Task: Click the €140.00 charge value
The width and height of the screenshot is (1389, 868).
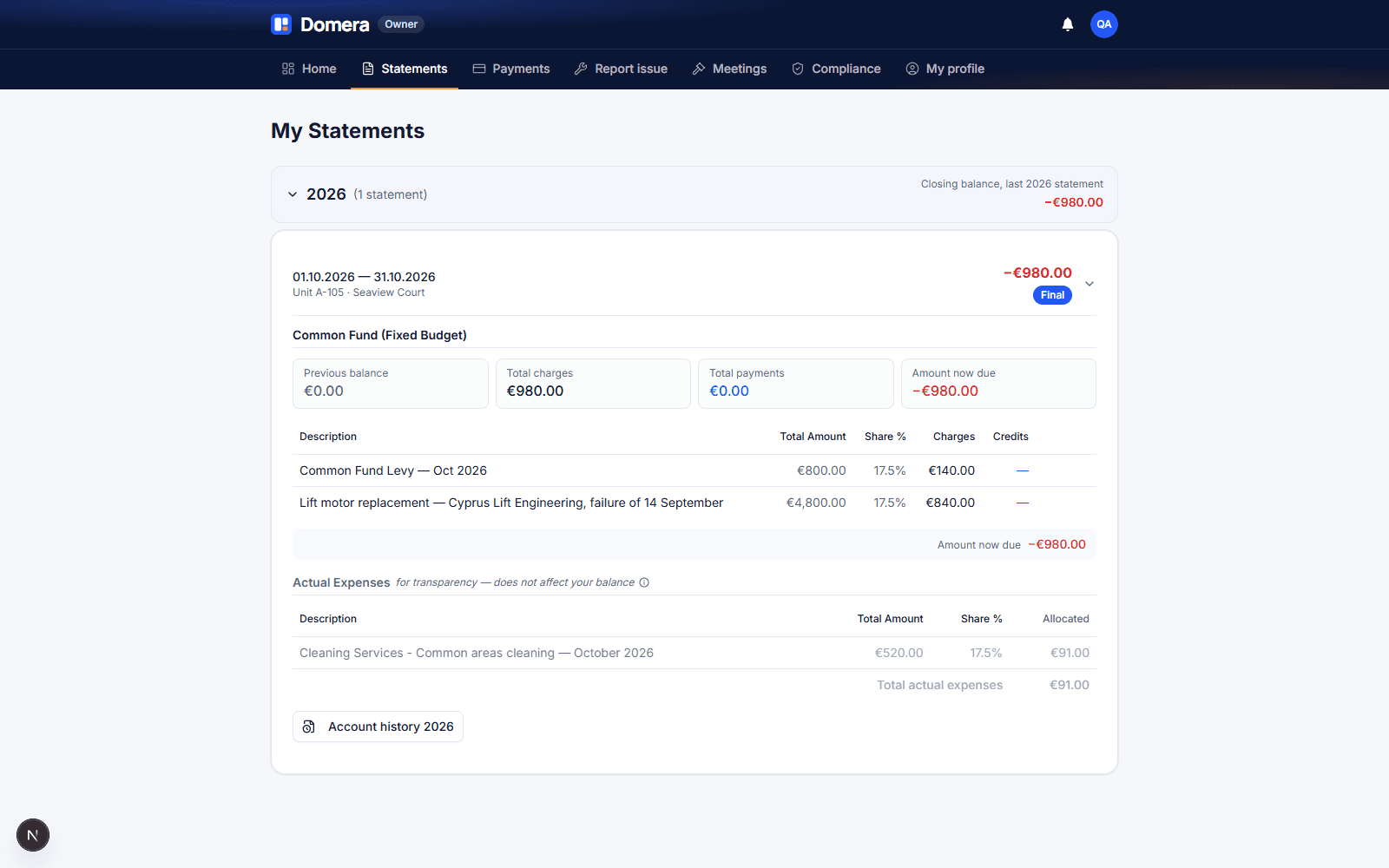Action: pyautogui.click(x=951, y=470)
